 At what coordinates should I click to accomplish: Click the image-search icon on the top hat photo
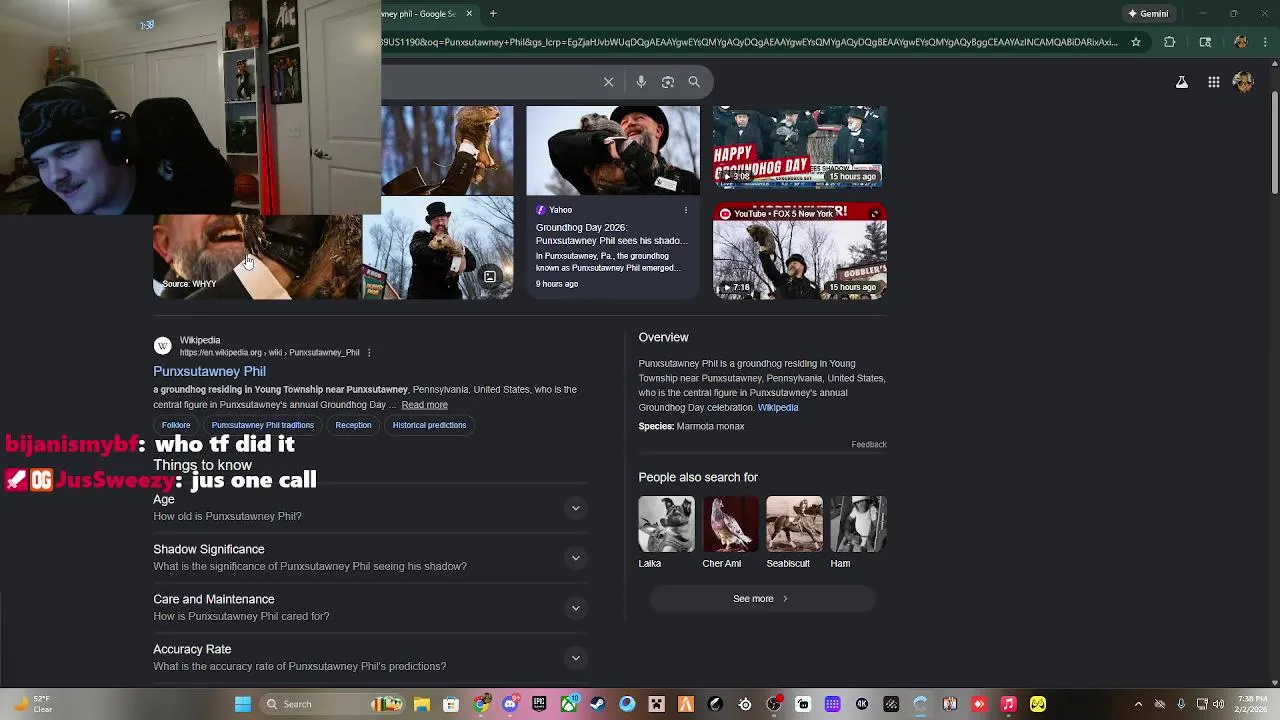(490, 277)
